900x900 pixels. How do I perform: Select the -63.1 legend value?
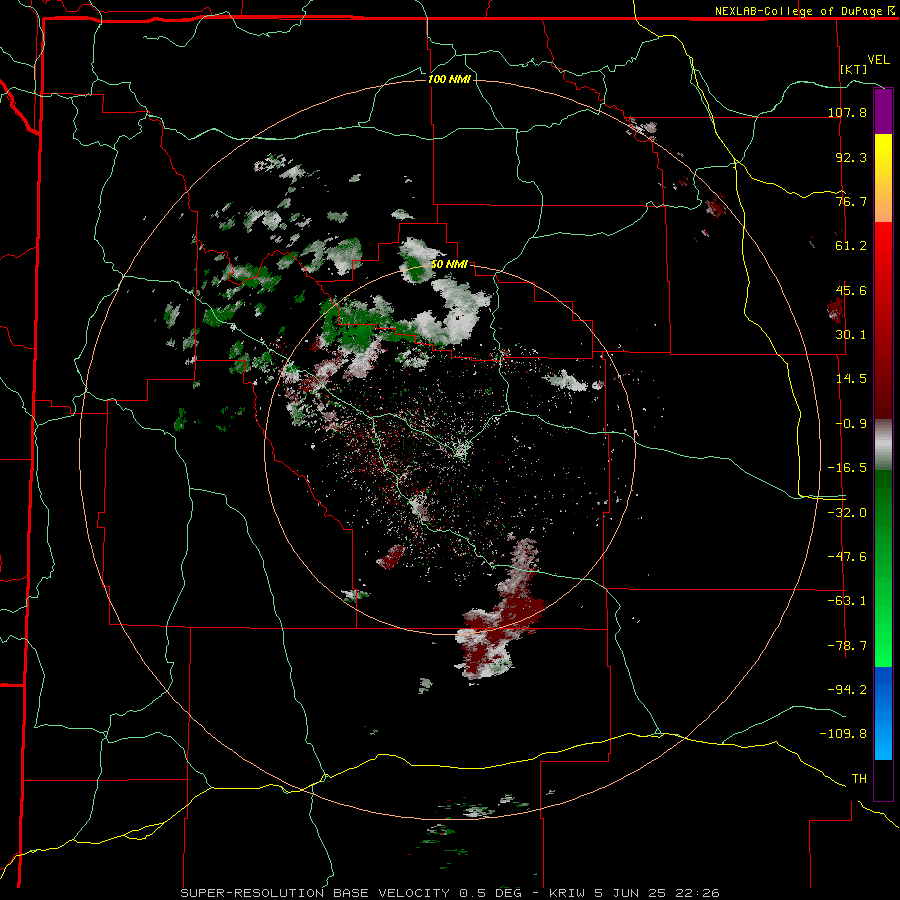click(x=847, y=600)
